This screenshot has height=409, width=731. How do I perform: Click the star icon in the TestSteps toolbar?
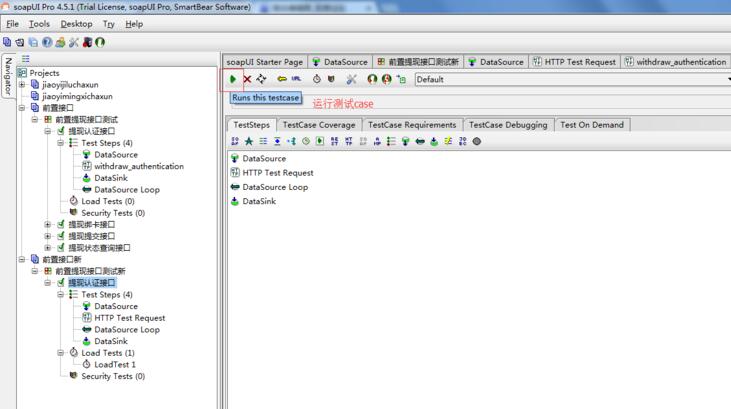click(x=249, y=142)
